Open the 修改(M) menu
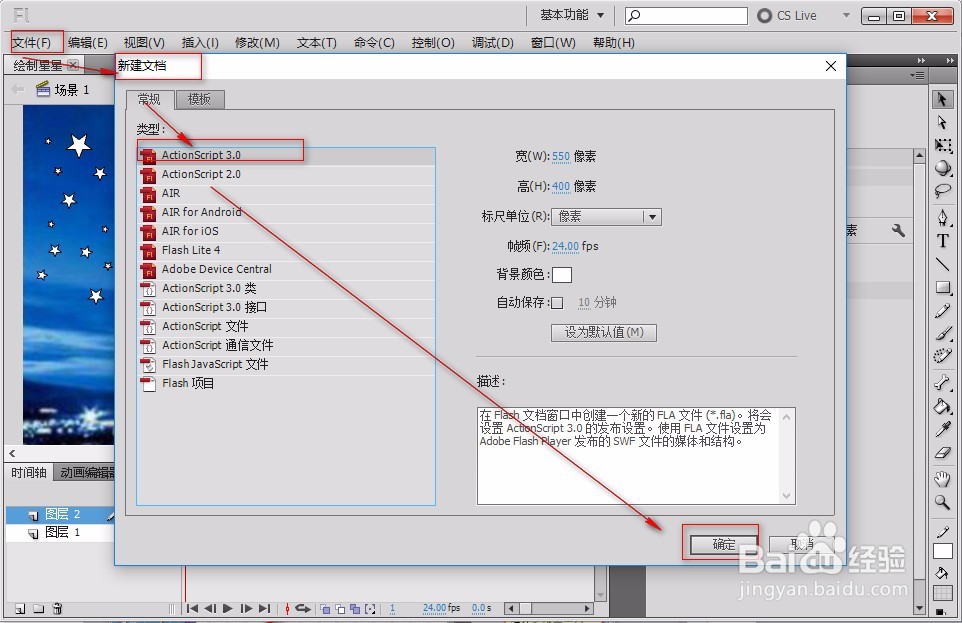962x623 pixels. point(257,42)
